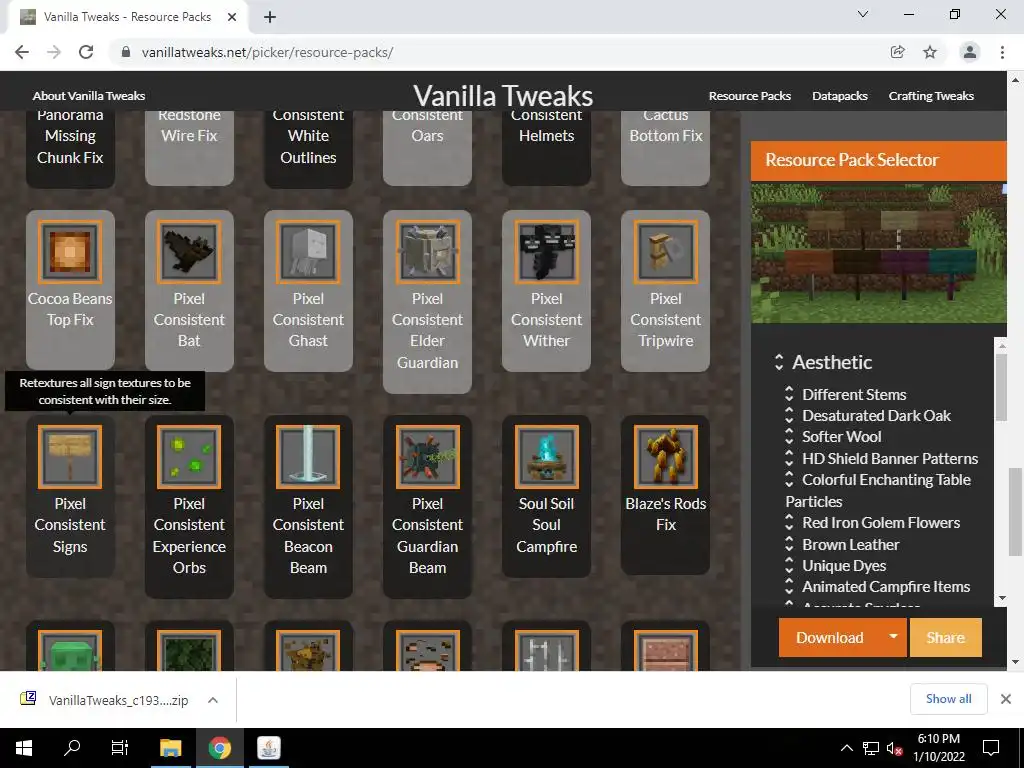Click the address bar URL field
The image size is (1024, 768).
pyautogui.click(x=496, y=52)
